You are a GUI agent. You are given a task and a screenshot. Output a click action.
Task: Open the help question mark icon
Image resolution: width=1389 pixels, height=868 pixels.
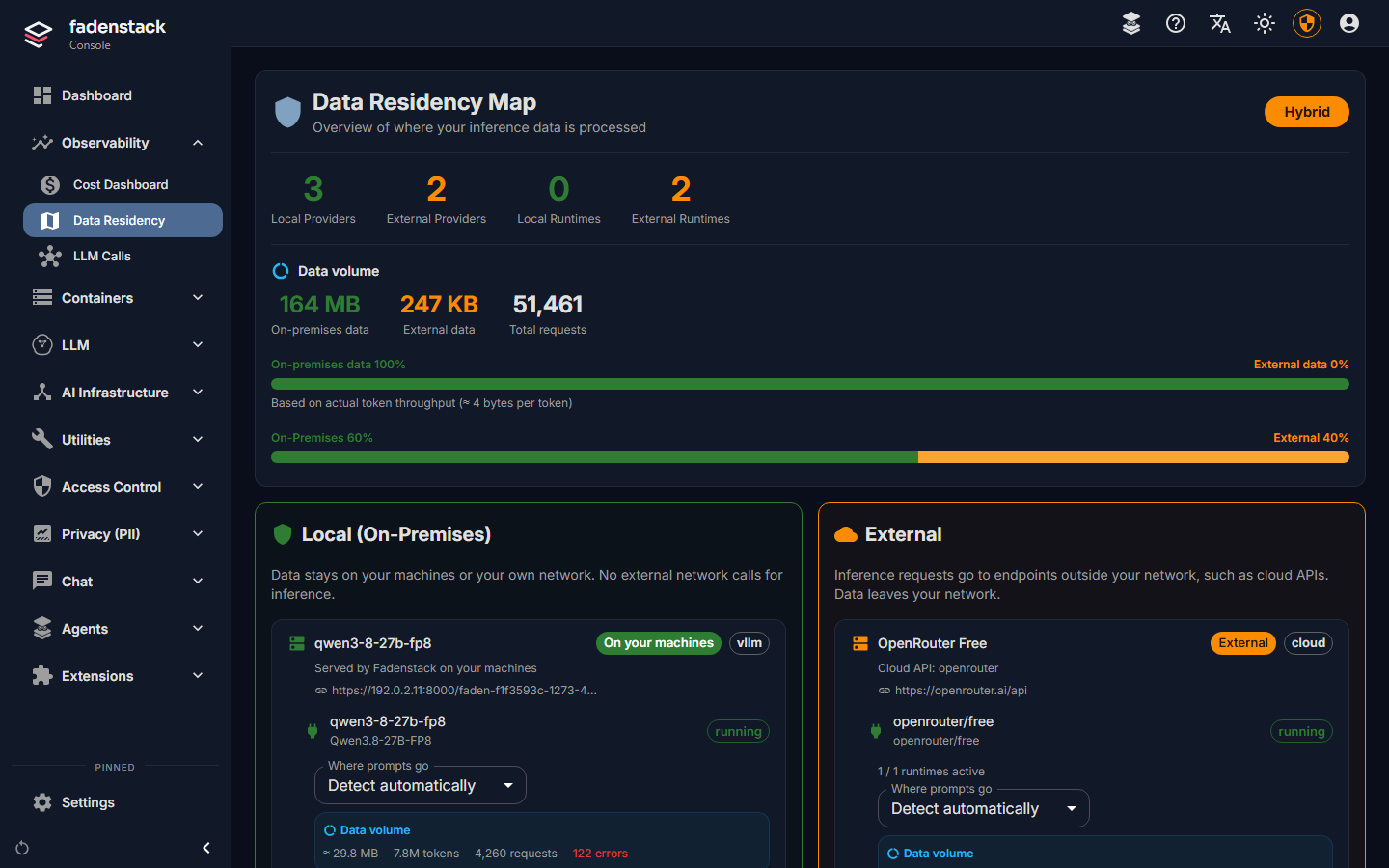click(1176, 23)
